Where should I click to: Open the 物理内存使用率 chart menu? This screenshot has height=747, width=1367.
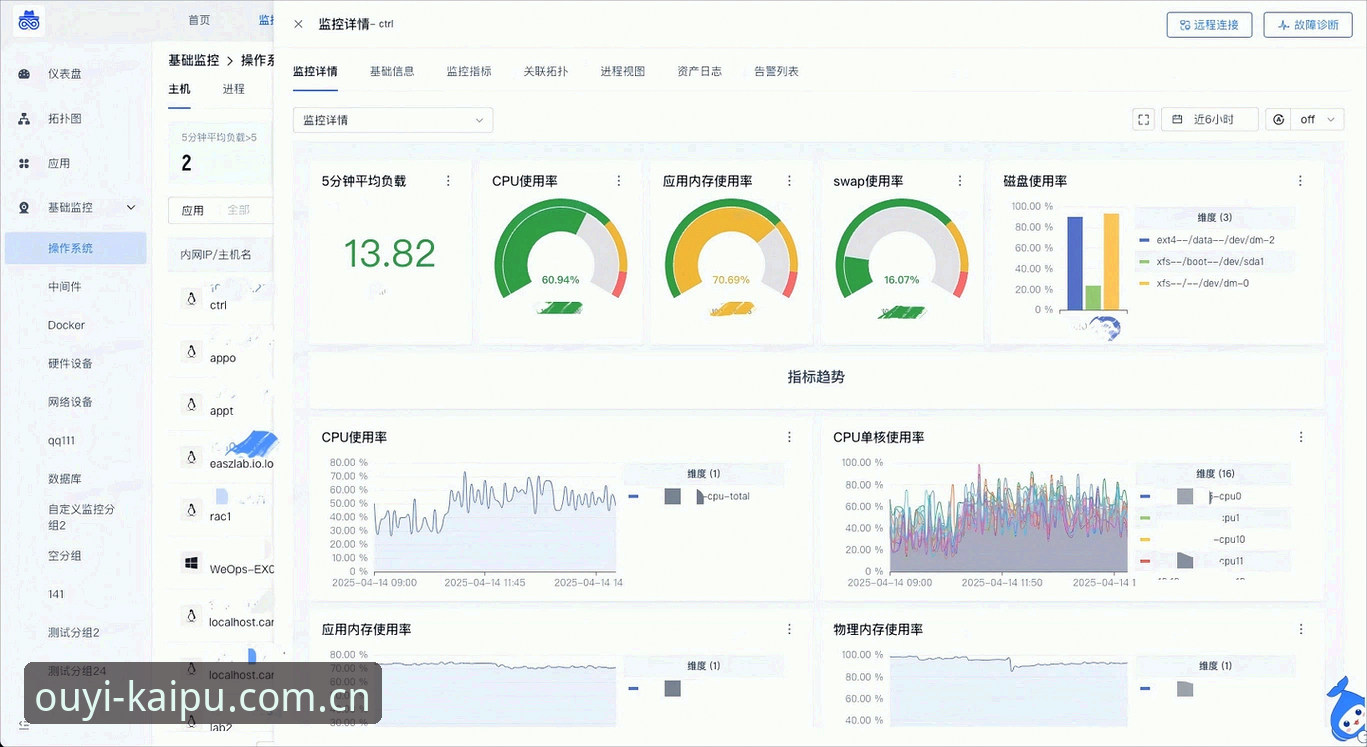1301,629
